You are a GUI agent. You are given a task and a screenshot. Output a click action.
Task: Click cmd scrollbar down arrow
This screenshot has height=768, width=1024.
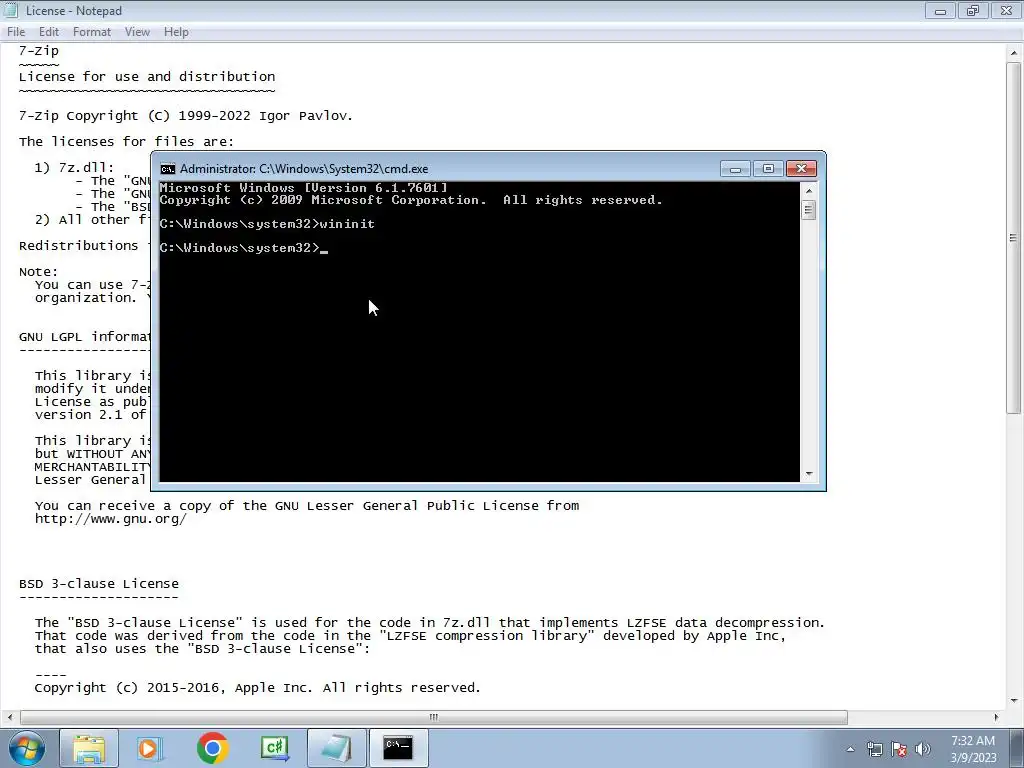point(808,474)
